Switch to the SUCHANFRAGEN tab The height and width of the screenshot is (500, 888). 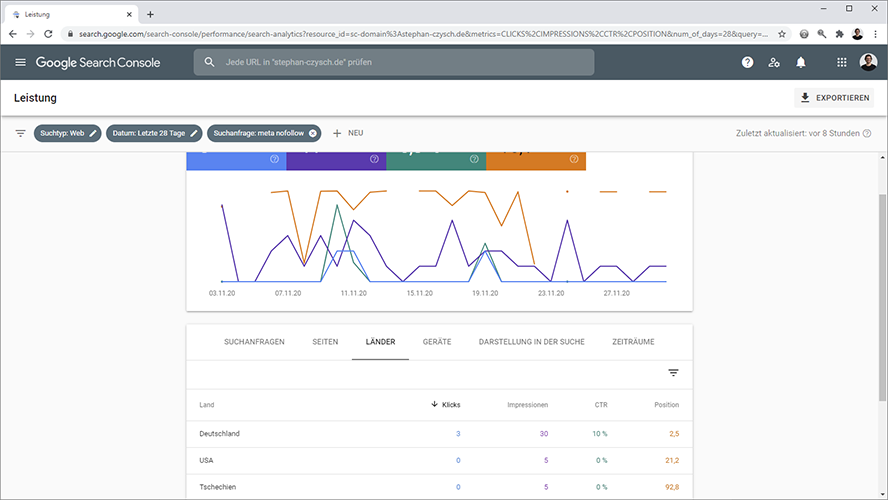254,342
